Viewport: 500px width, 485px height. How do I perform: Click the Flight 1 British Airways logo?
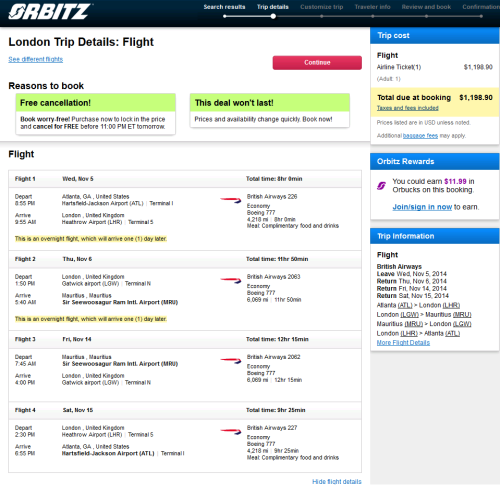(x=231, y=200)
